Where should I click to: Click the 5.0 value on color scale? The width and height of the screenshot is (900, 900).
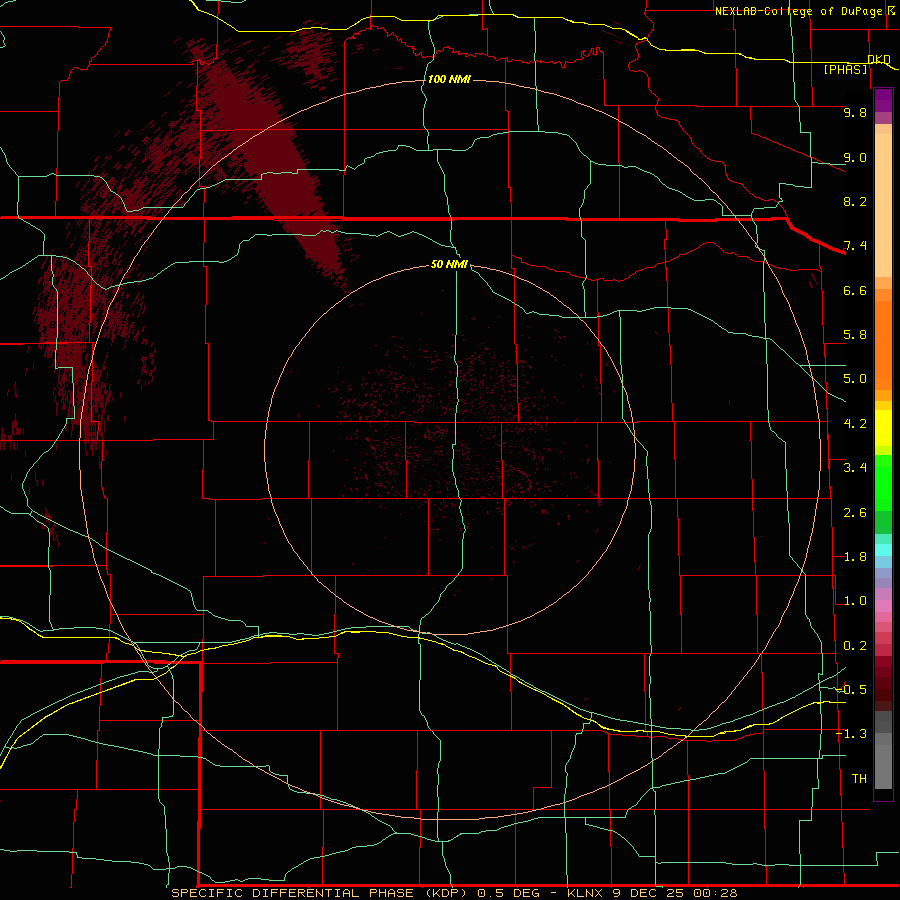(x=855, y=379)
